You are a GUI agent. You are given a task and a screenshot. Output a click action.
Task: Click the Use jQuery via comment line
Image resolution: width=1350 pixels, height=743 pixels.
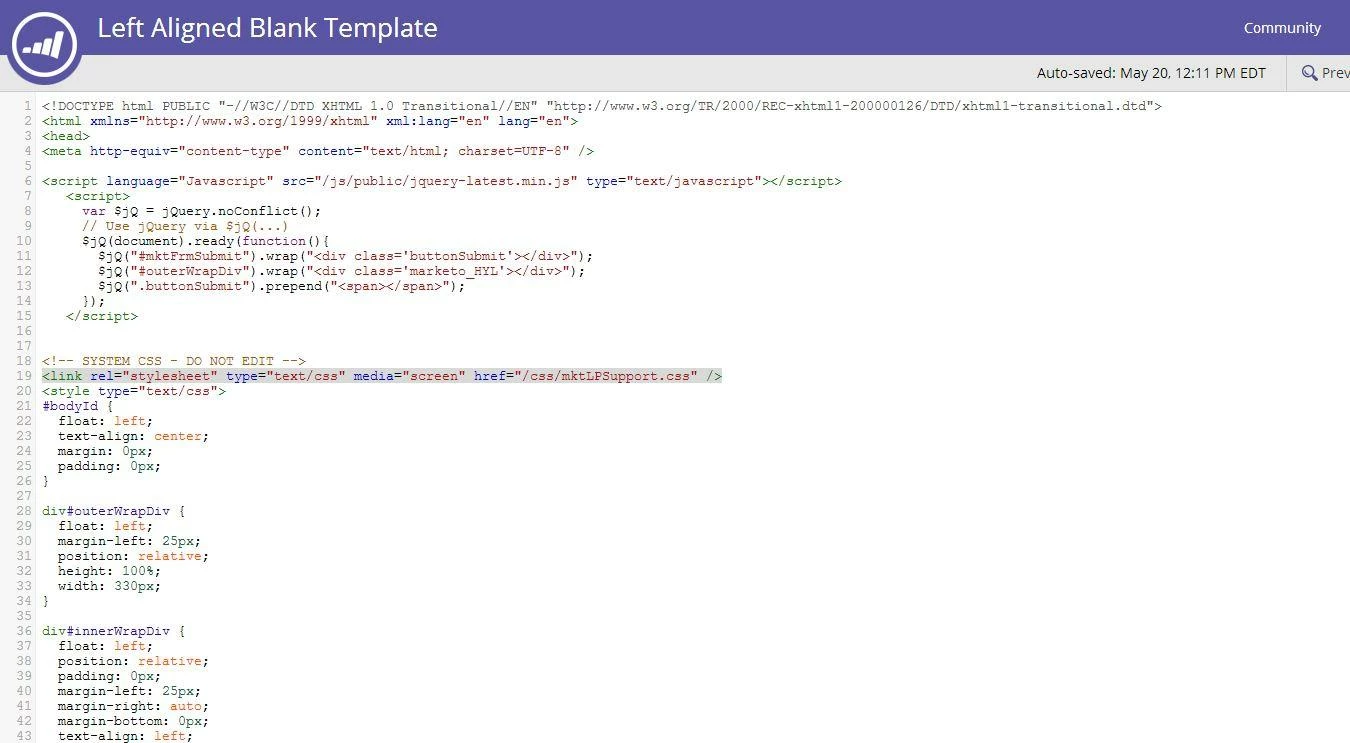point(185,226)
